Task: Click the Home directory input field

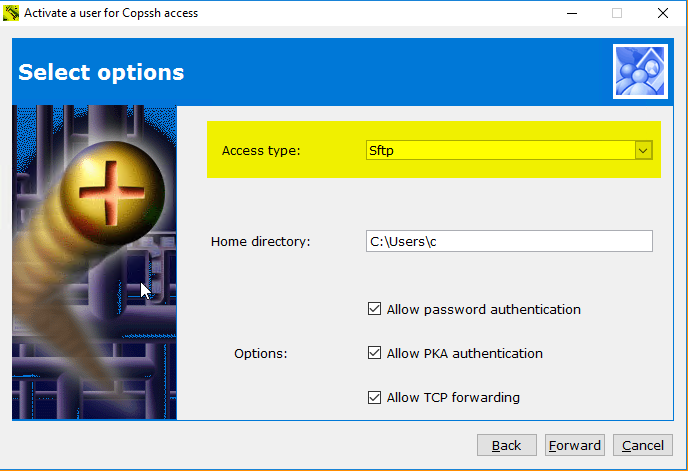Action: tap(509, 241)
